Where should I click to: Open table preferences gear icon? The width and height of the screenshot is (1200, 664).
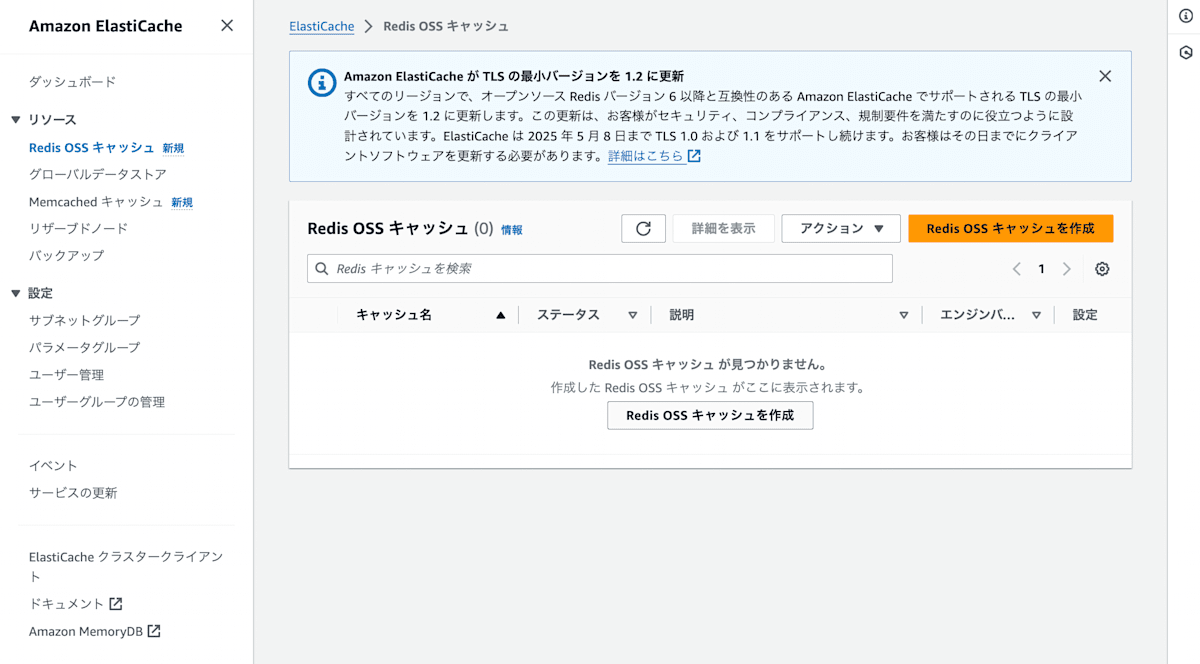coord(1102,269)
